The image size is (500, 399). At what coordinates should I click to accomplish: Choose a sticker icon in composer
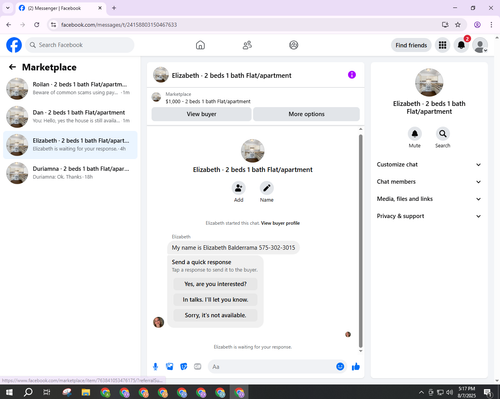184,367
